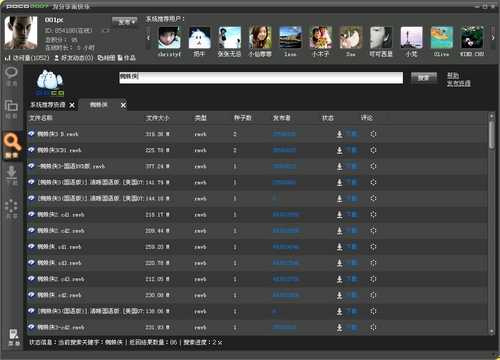
Task: Click the search button beside the input
Action: click(x=424, y=78)
